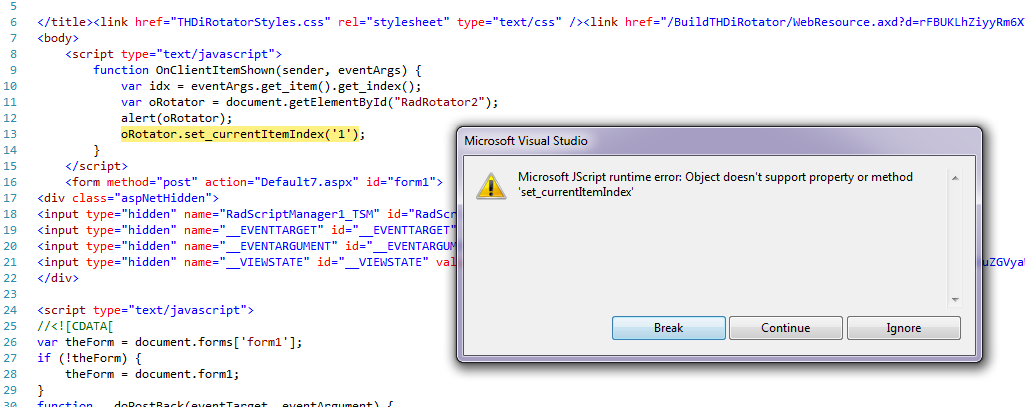Click the error message scrollbar down arrow
Image resolution: width=1025 pixels, height=407 pixels.
pos(955,300)
